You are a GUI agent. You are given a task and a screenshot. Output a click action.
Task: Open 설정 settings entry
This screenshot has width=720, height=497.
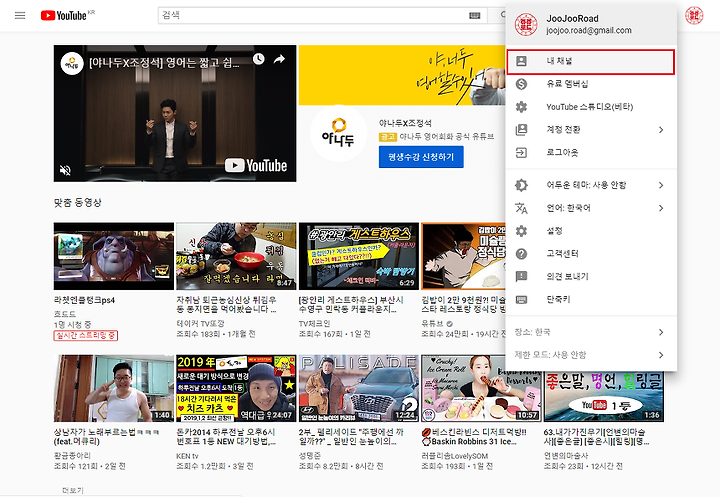coord(591,231)
